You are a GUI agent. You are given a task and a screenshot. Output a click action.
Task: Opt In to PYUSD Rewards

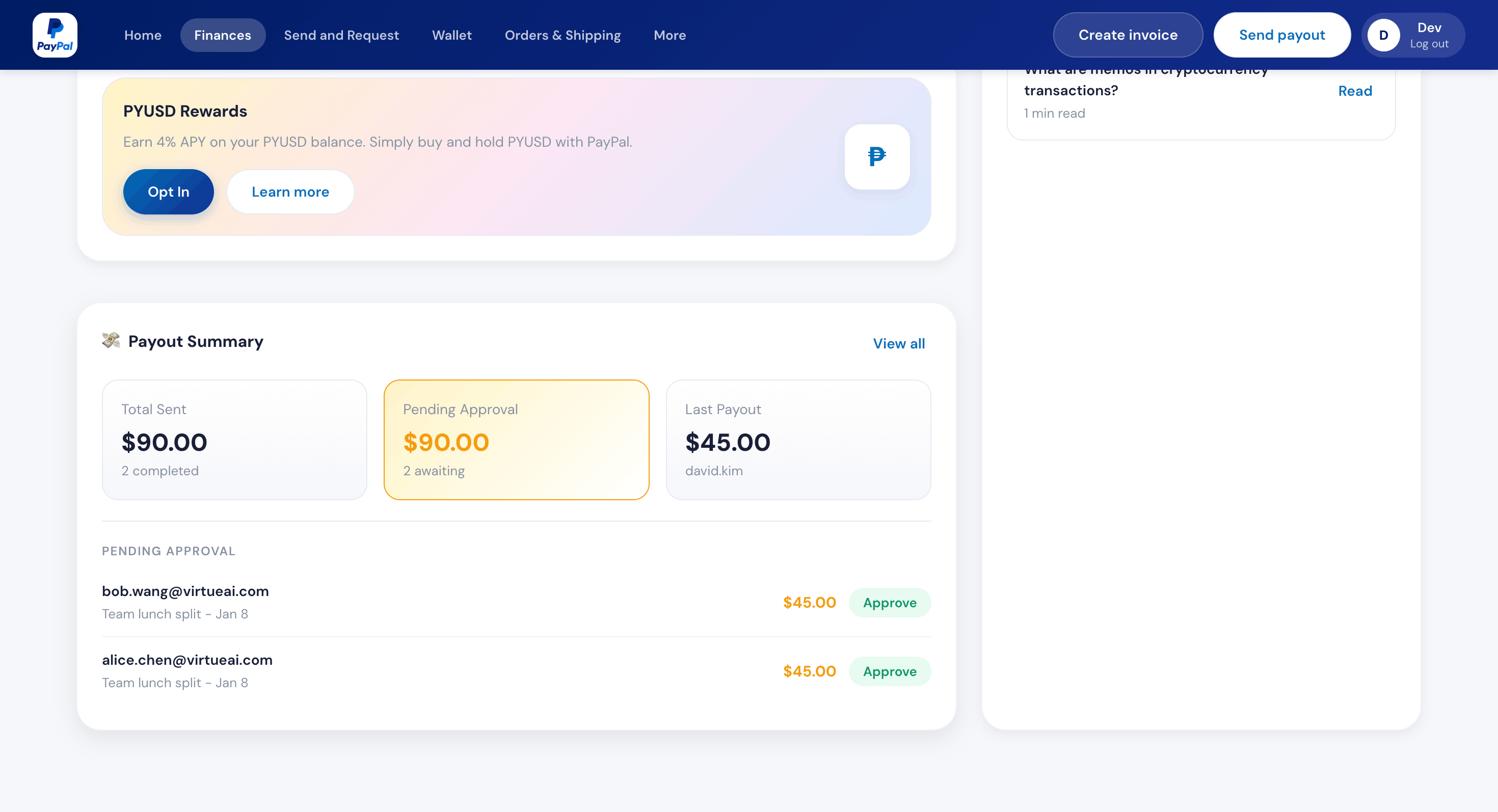coord(169,192)
